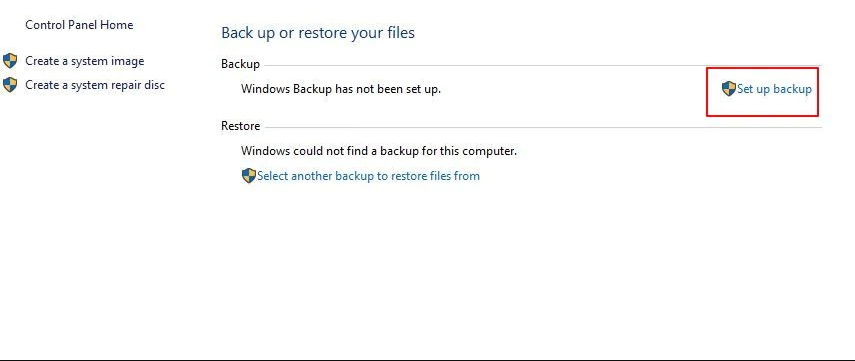Screen dimensions: 855x361
Task: Click the divider line right of Restore label
Action: [544, 128]
